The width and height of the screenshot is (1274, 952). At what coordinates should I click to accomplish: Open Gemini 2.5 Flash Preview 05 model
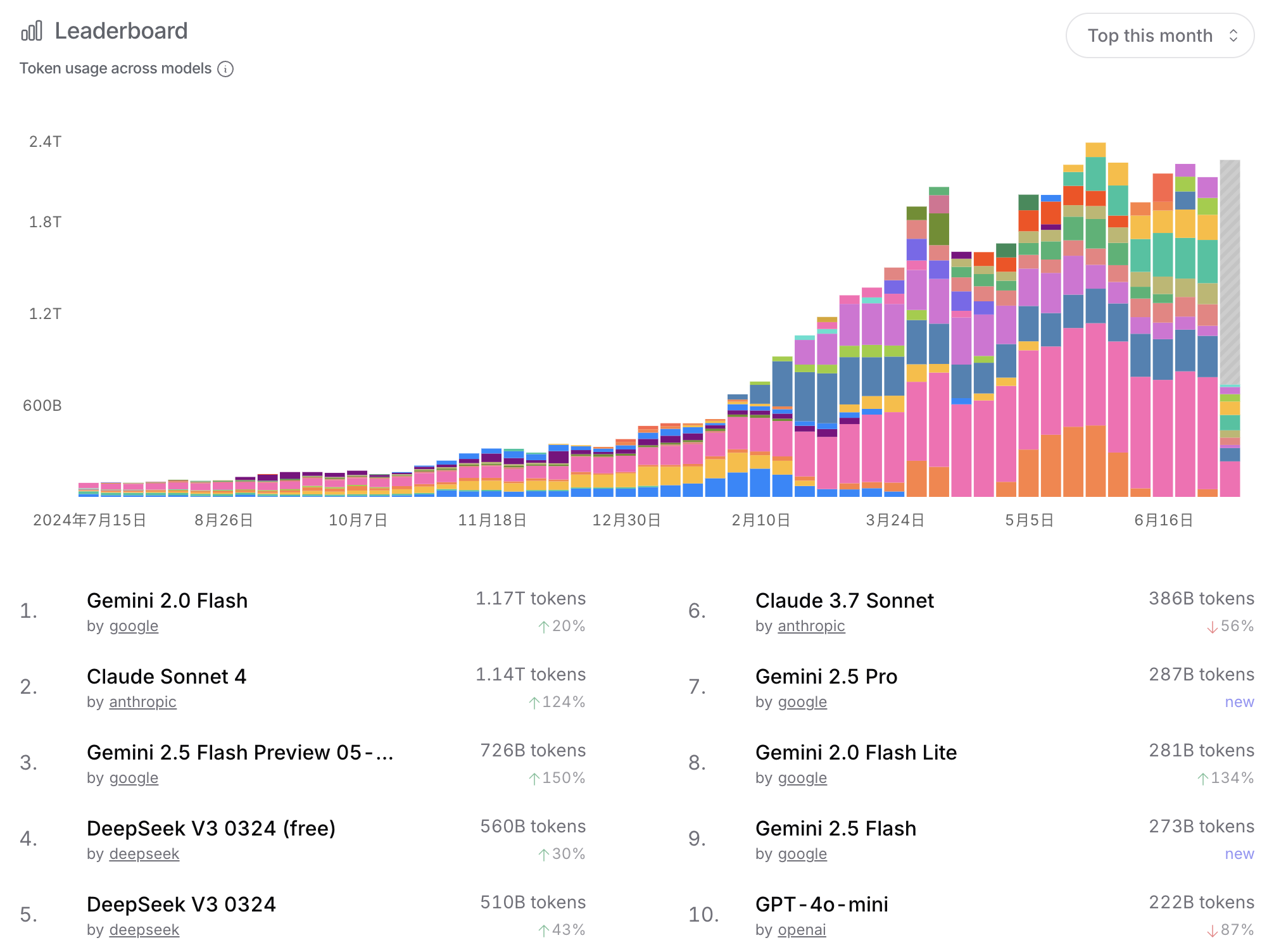[x=240, y=752]
